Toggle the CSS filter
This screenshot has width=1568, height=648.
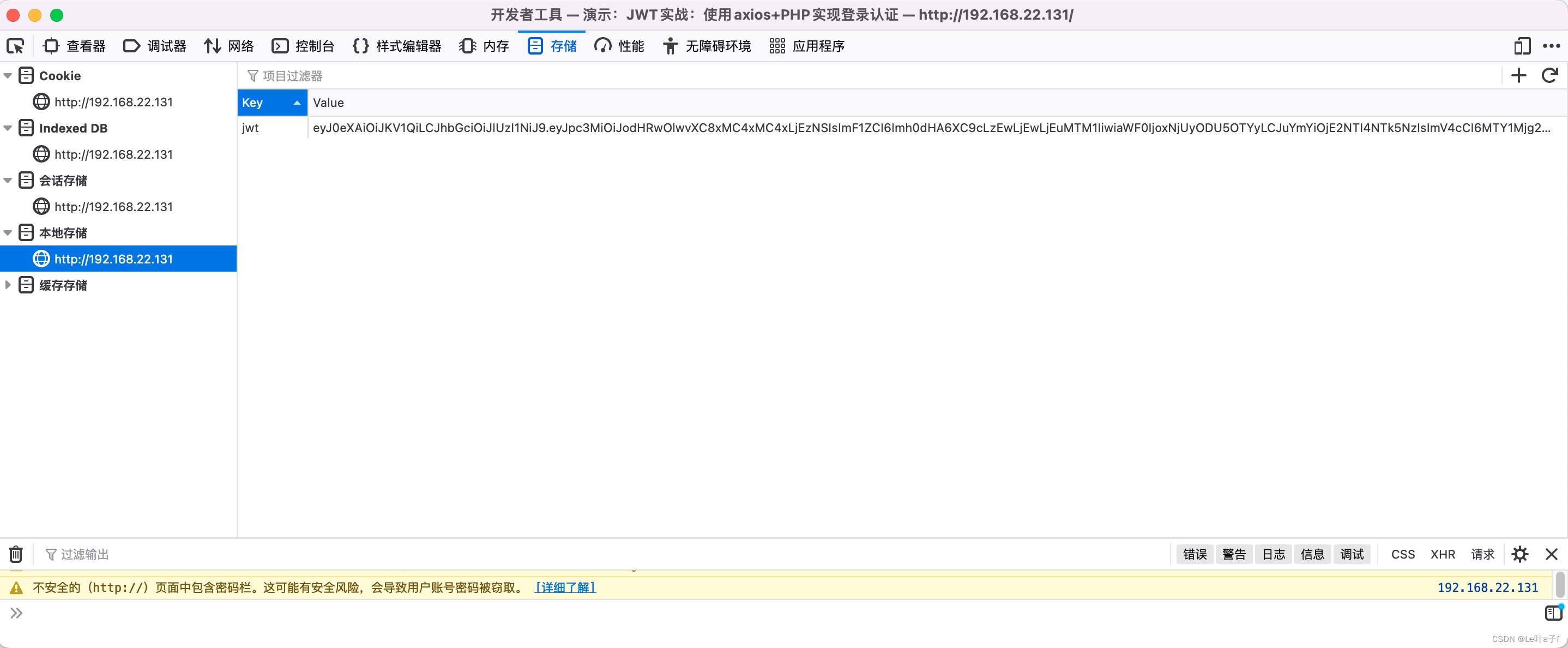[x=1403, y=554]
